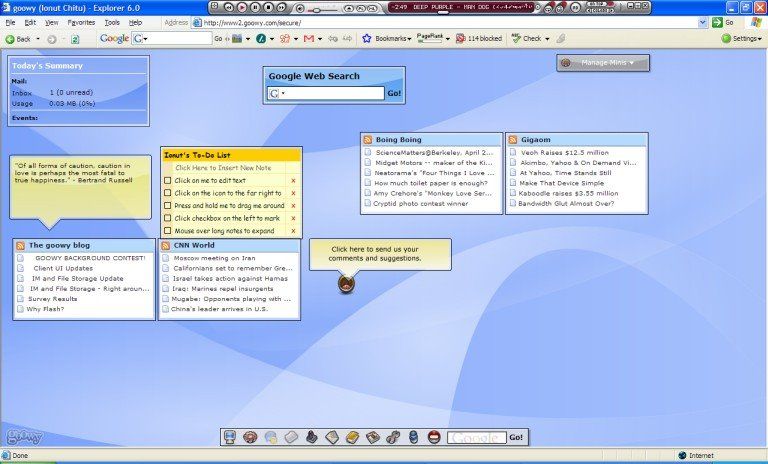Click the Google search field in bottom dock

pyautogui.click(x=477, y=437)
